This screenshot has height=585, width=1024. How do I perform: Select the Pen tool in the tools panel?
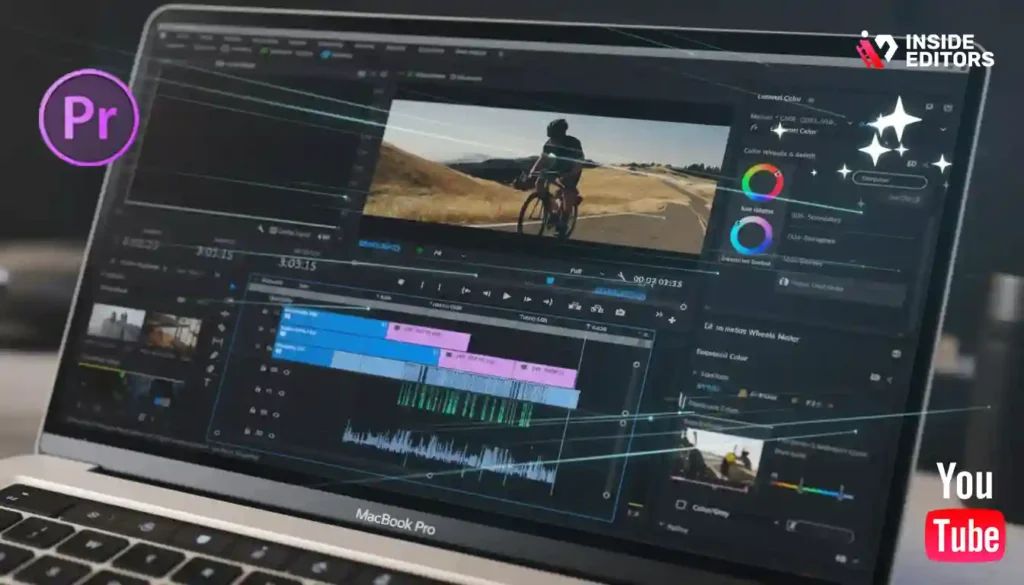(214, 355)
